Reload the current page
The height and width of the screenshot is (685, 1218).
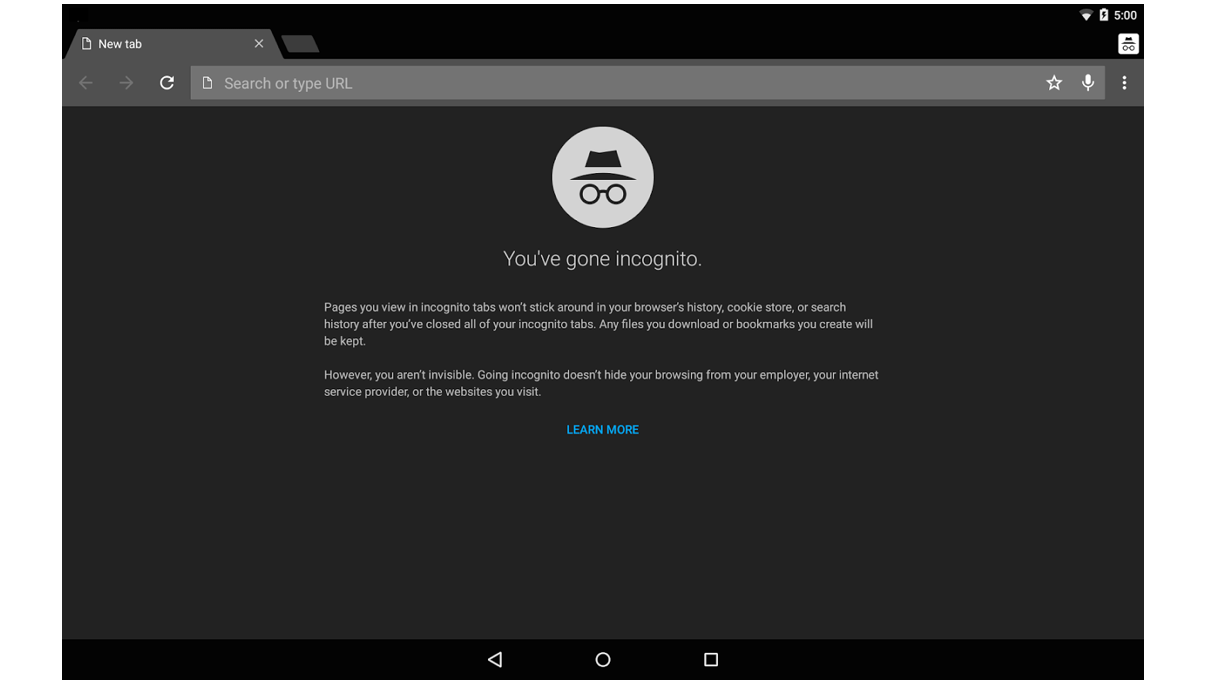[166, 83]
